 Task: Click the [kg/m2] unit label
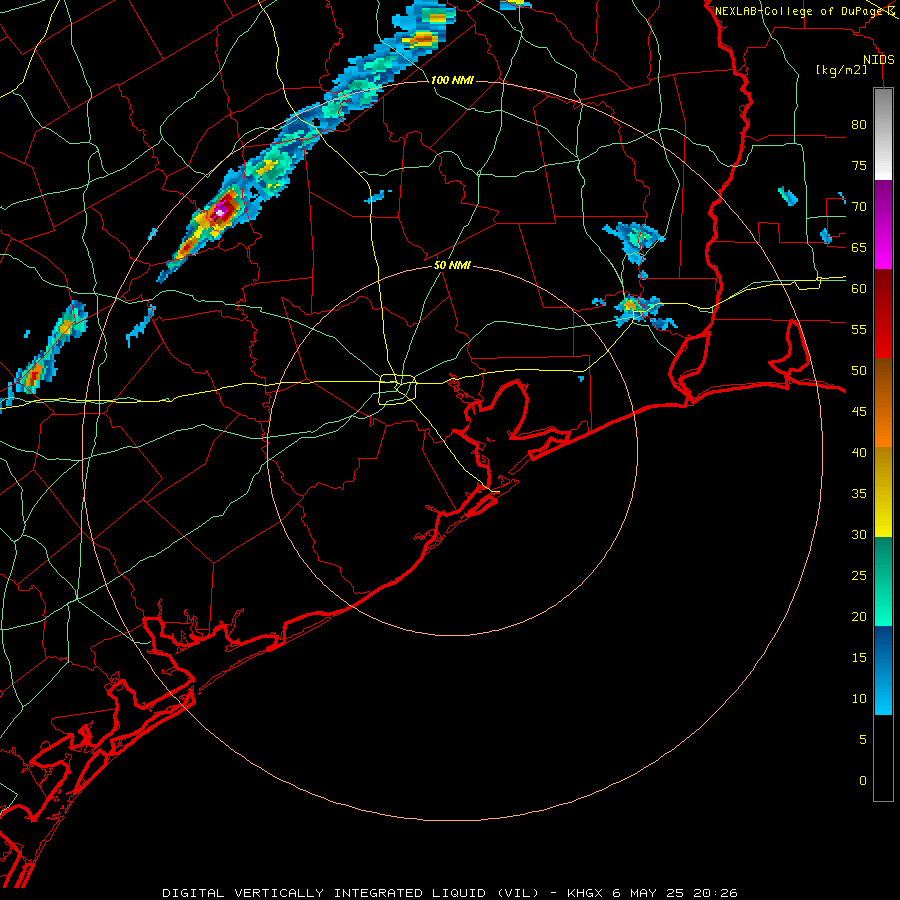pyautogui.click(x=841, y=70)
